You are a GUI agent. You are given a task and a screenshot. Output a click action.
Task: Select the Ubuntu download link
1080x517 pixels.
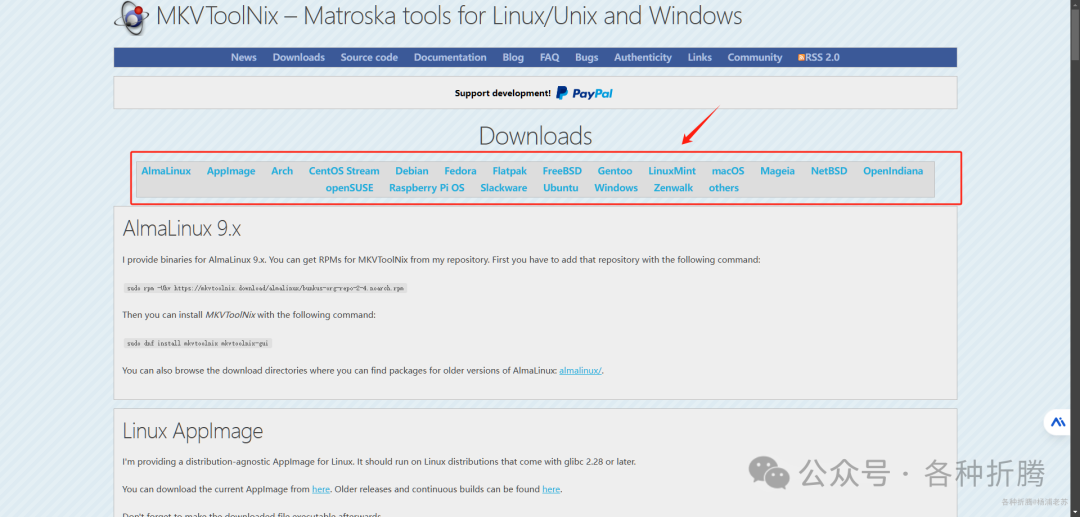(561, 187)
